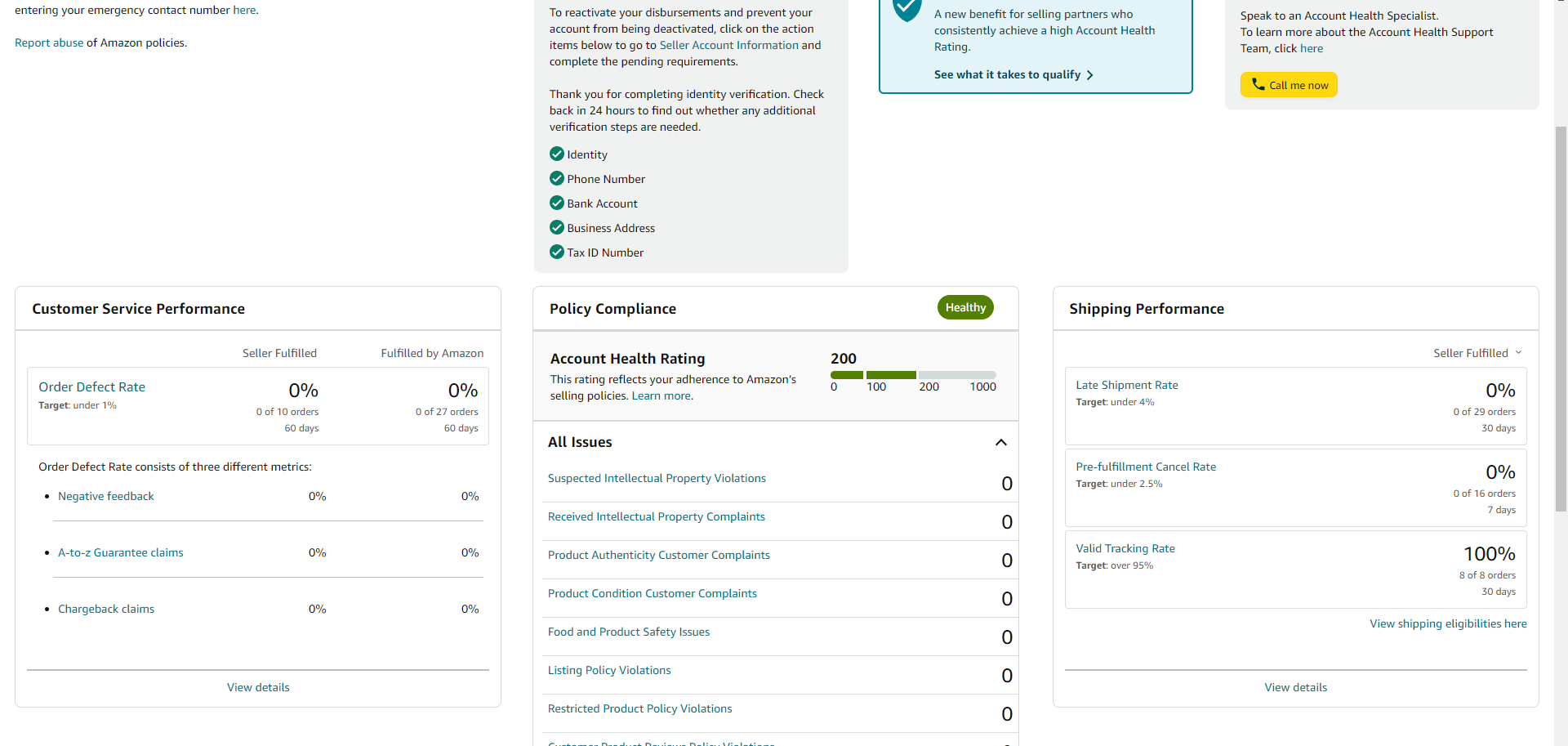Open Order Defect Rate details
Image resolution: width=1568 pixels, height=746 pixels.
coord(91,386)
